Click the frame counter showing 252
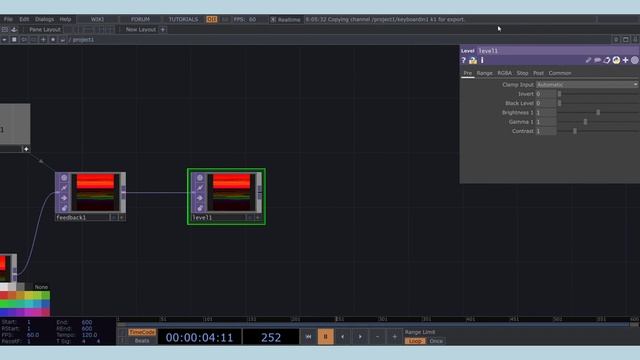 point(271,337)
